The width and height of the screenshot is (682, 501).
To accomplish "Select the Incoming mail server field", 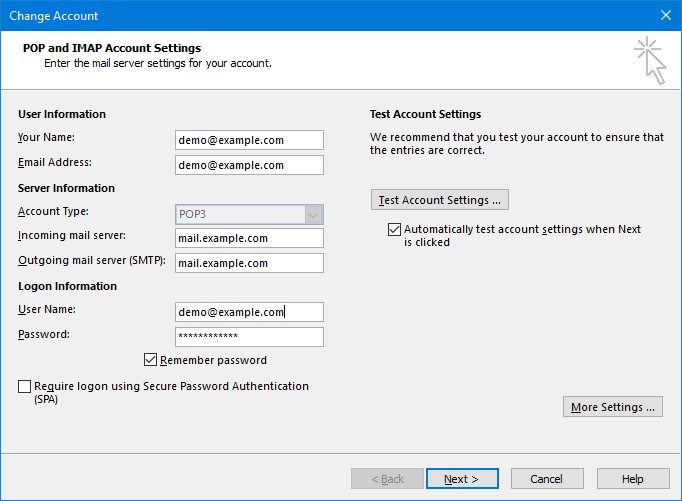I will tap(249, 238).
